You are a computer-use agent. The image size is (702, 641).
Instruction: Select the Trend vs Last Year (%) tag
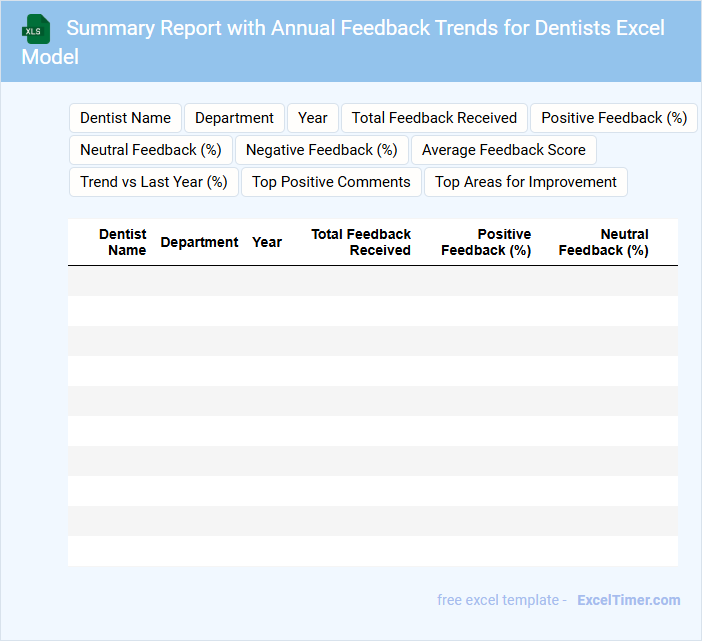[154, 182]
